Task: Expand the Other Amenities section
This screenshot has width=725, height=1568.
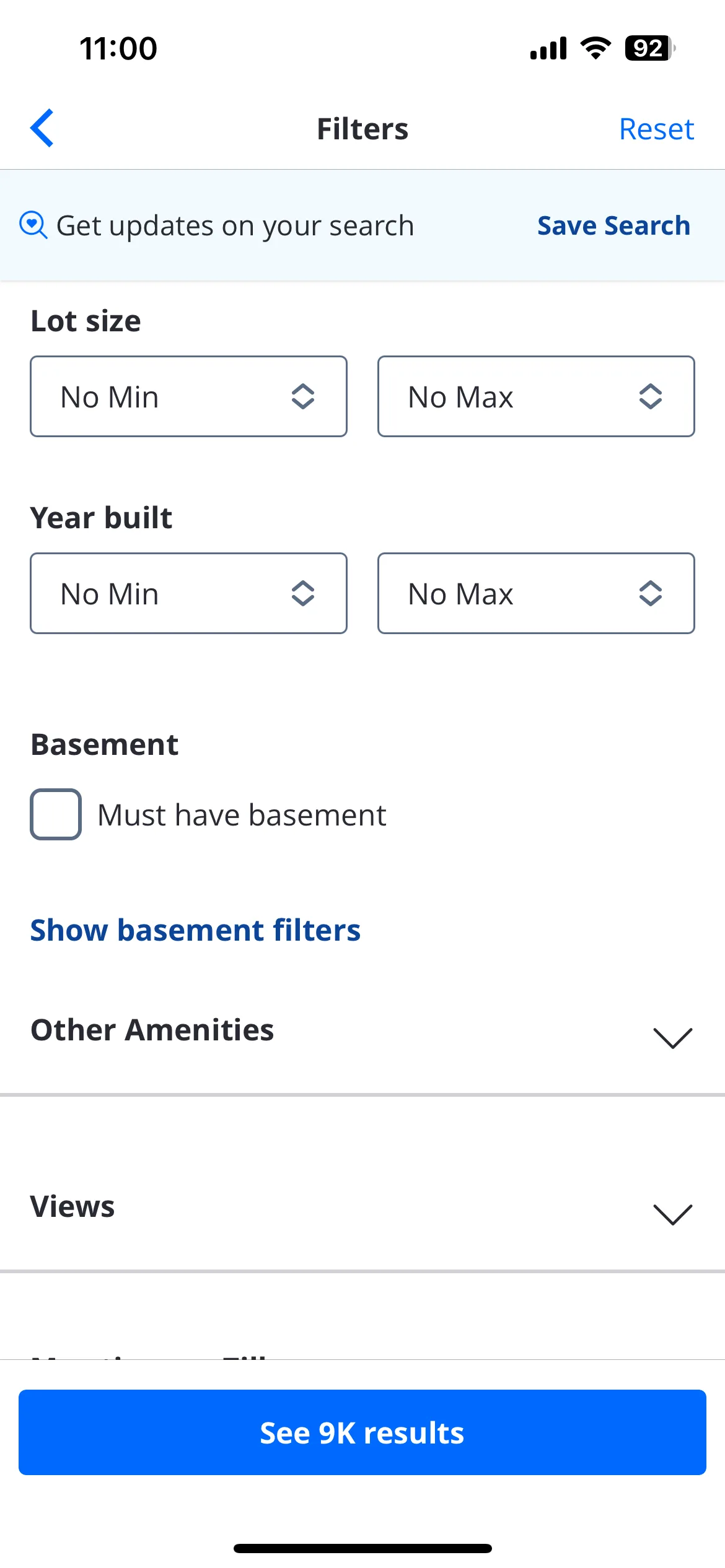Action: 362,1031
